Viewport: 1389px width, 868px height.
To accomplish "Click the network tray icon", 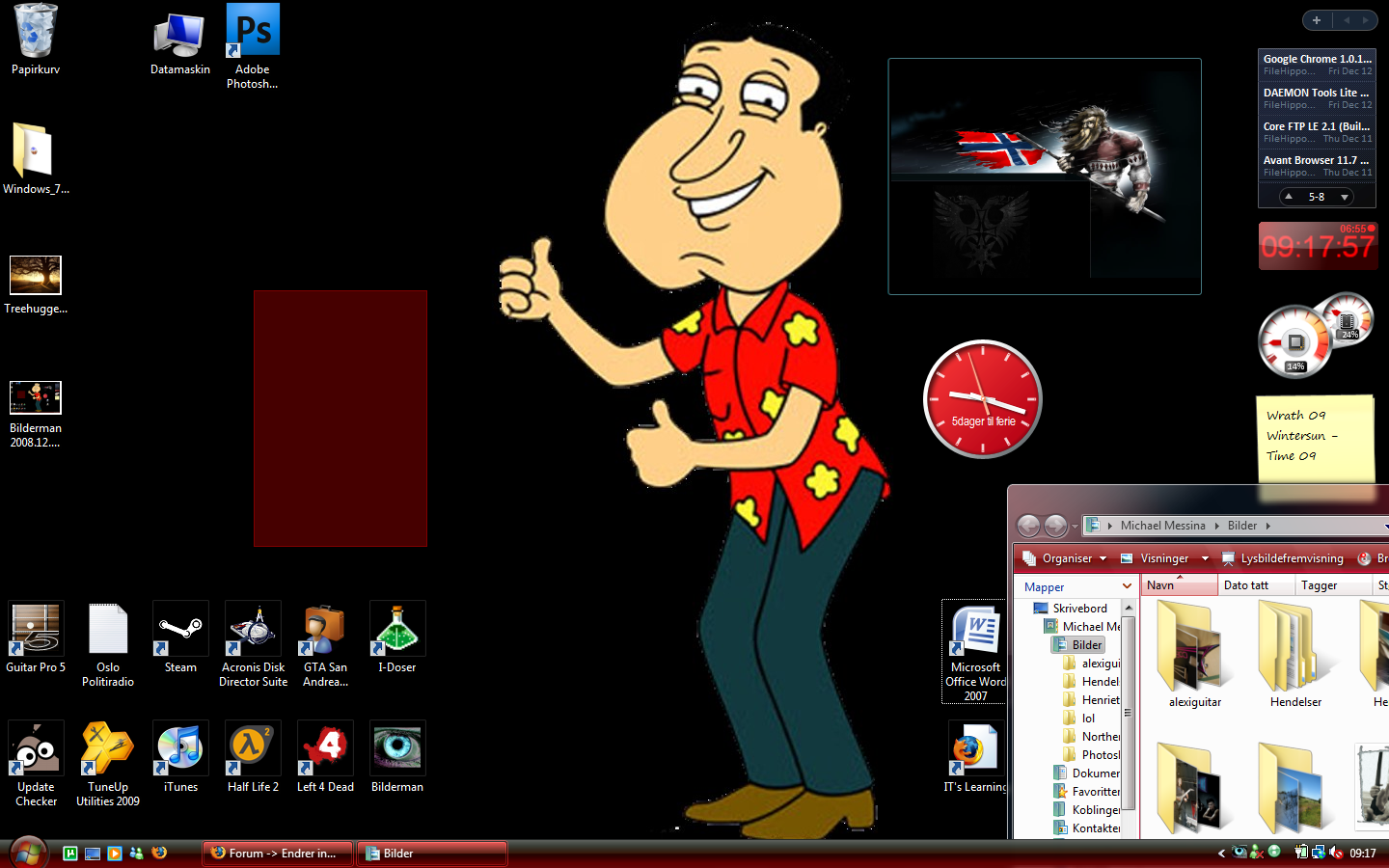I will [x=1318, y=853].
